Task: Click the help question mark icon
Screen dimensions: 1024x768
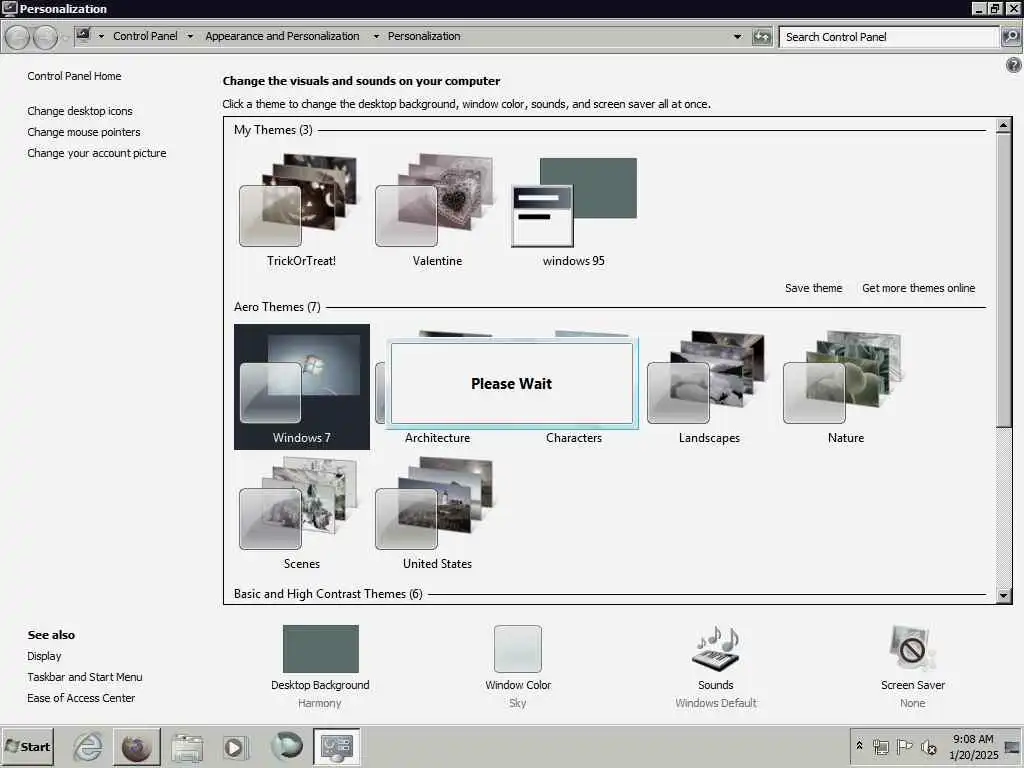Action: click(x=1014, y=65)
